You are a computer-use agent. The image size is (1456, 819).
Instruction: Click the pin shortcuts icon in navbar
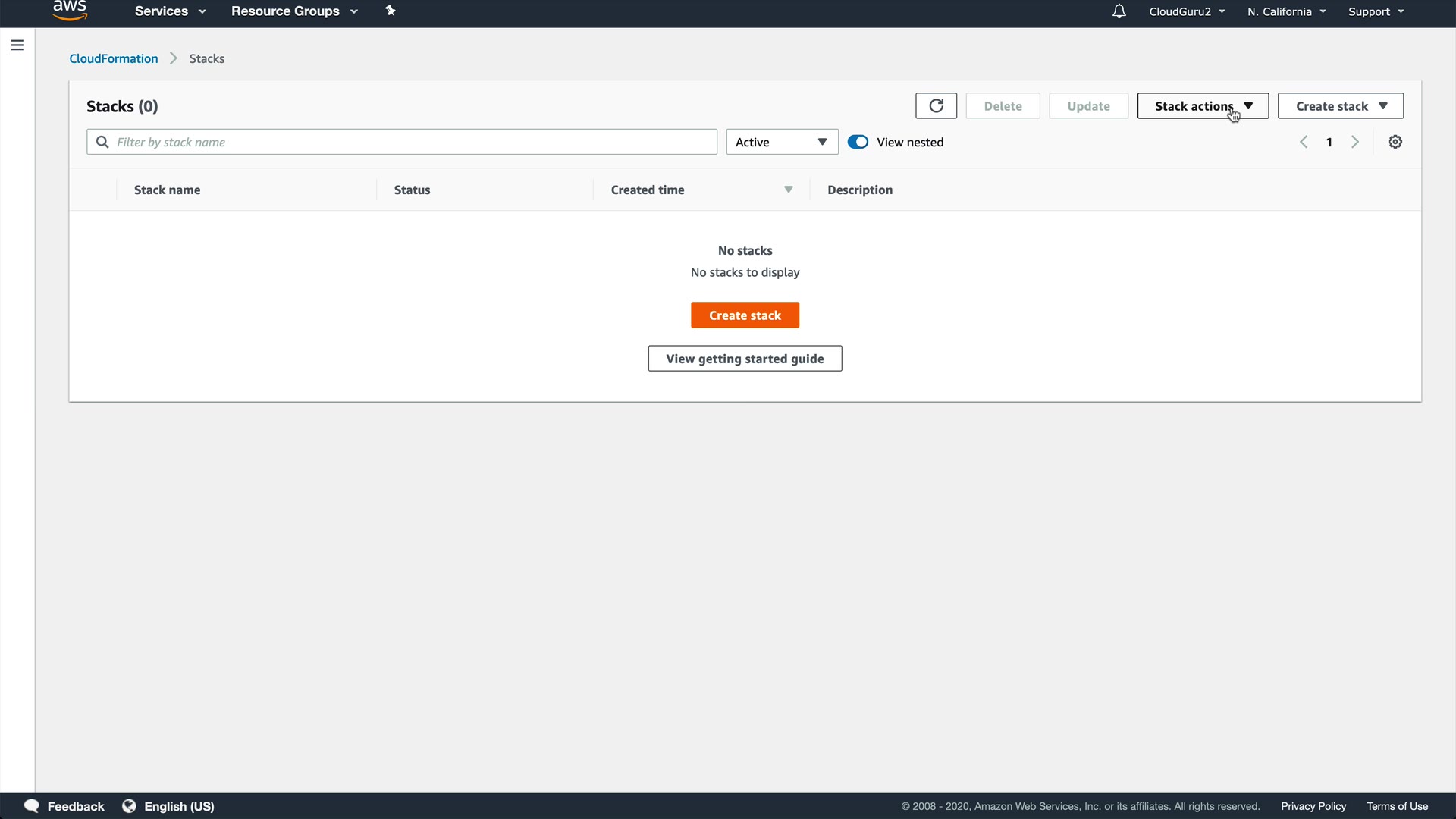[x=391, y=11]
